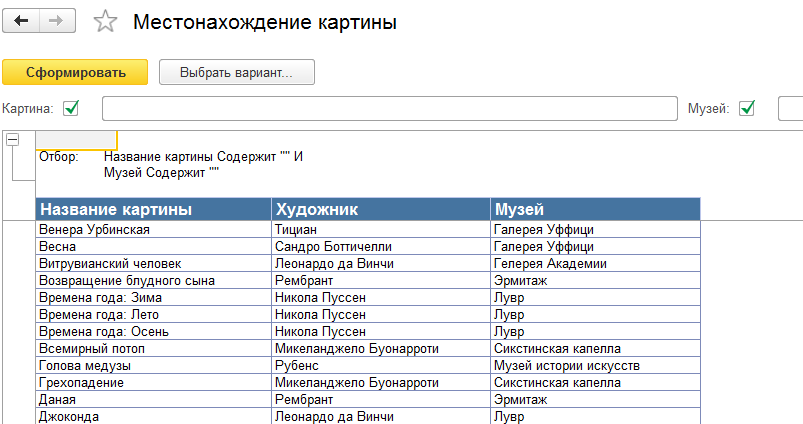
Task: Click the Название картины column header
Action: point(154,209)
